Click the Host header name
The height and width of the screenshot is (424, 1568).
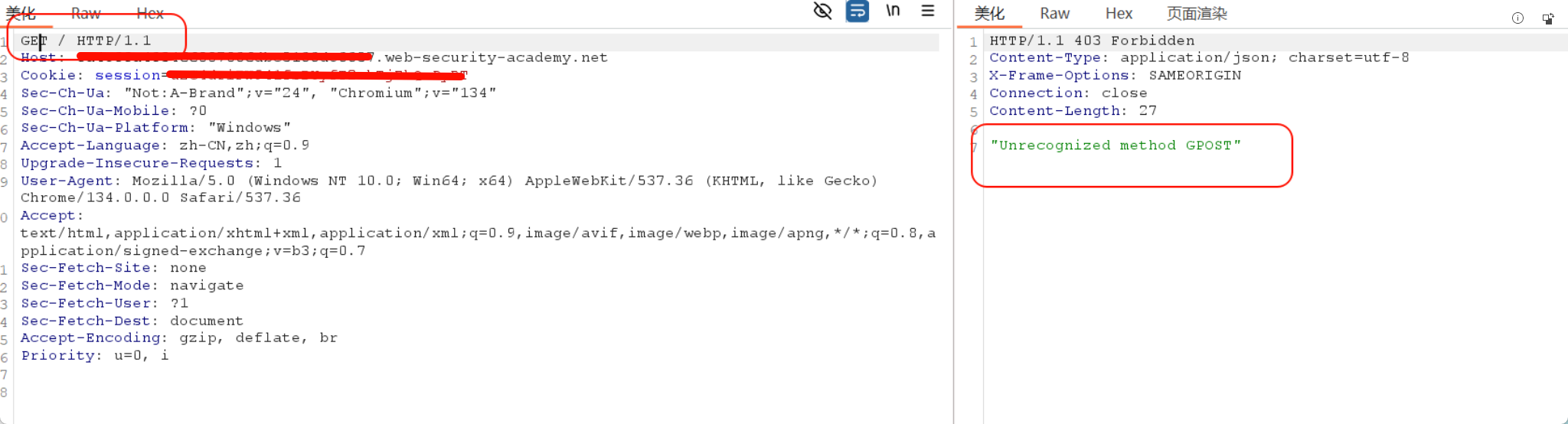[38, 58]
